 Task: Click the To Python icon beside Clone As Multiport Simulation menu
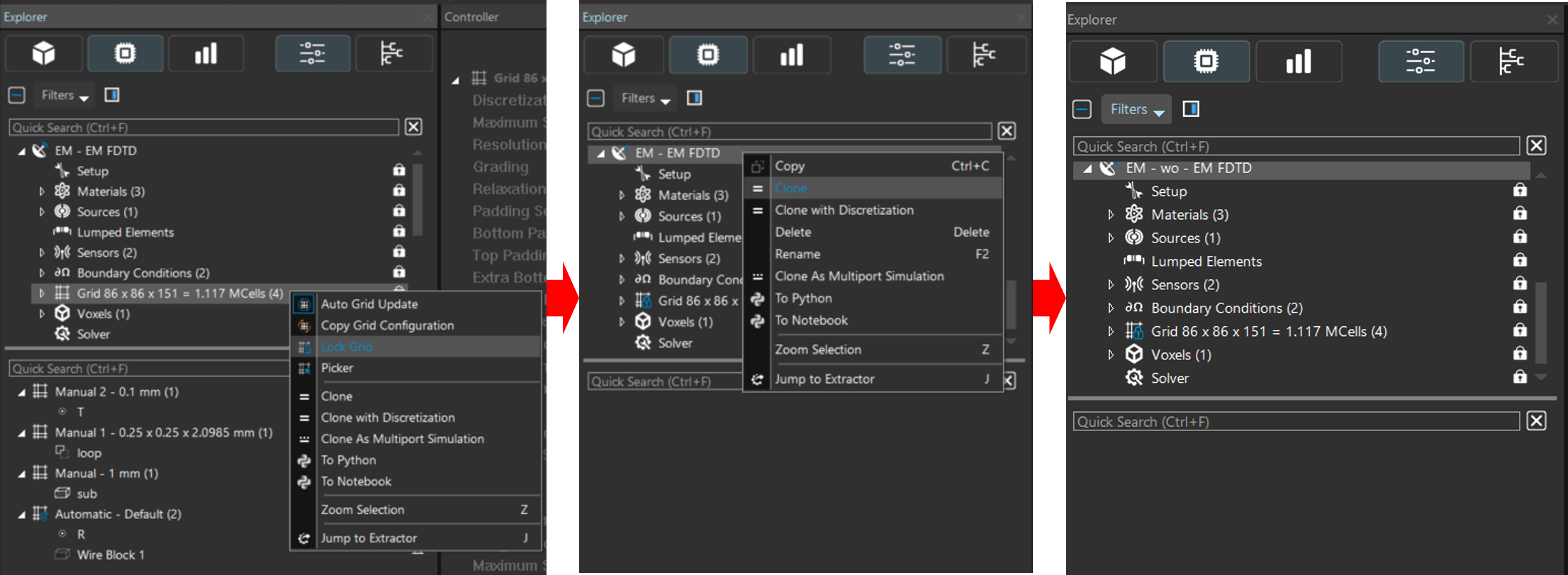coord(757,298)
